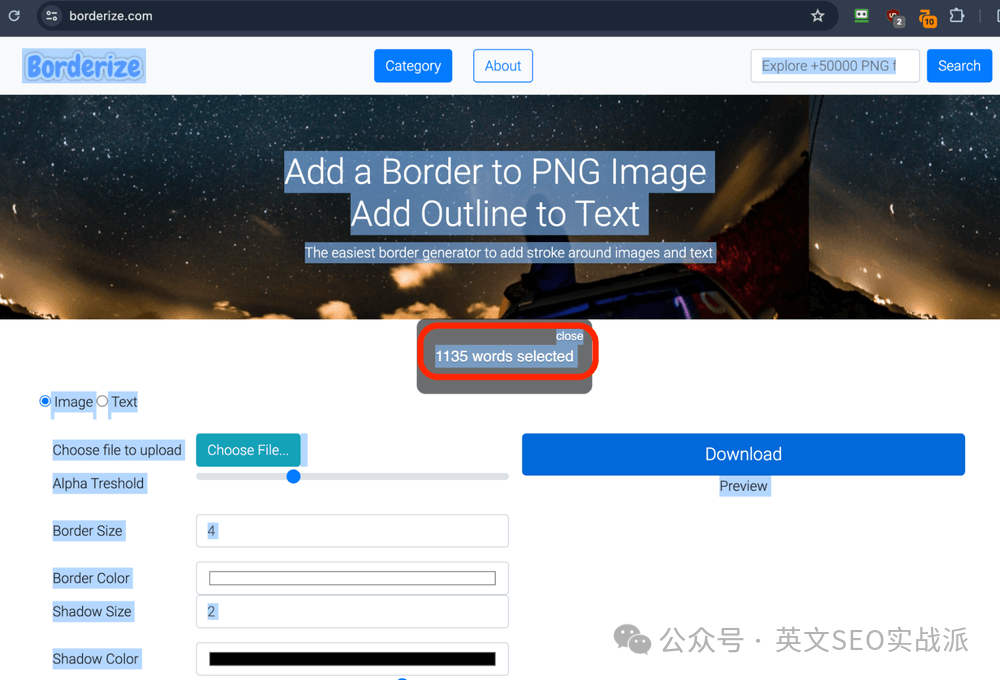Click the 'Border Size' label
The height and width of the screenshot is (680, 1000).
pyautogui.click(x=87, y=531)
